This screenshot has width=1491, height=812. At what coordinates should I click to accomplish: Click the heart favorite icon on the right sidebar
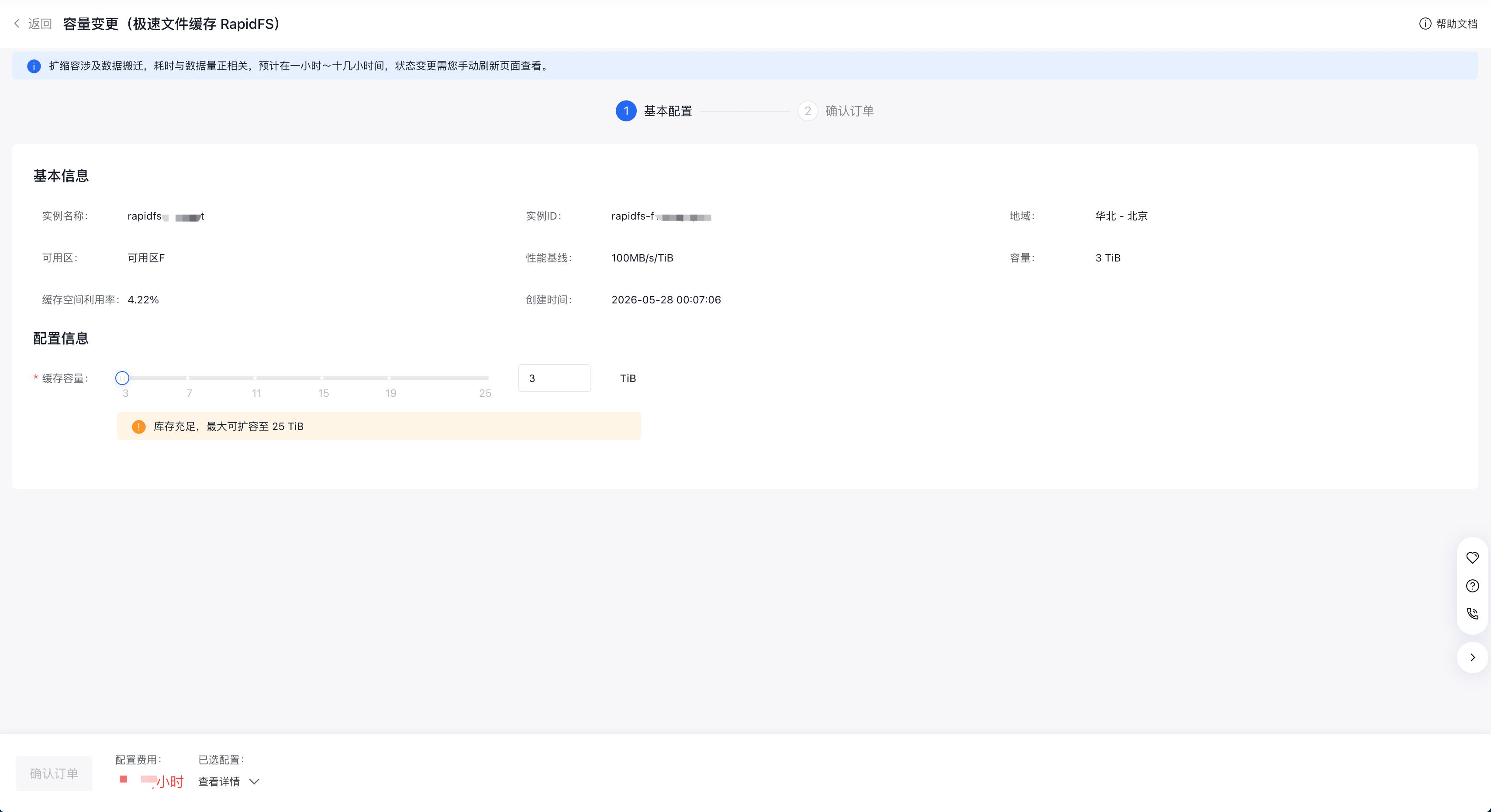[x=1473, y=558]
